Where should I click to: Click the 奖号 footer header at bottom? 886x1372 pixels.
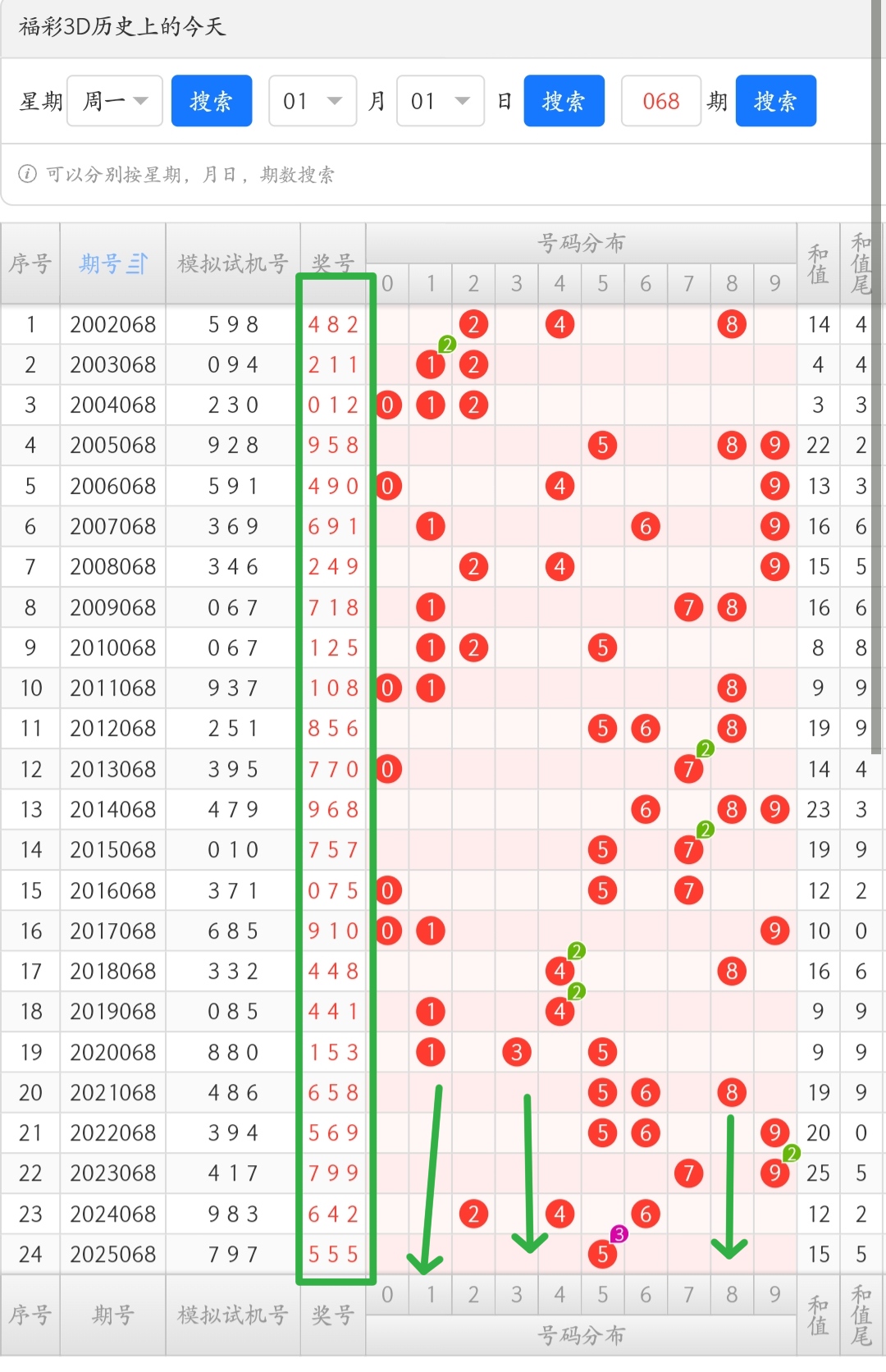(x=333, y=1315)
